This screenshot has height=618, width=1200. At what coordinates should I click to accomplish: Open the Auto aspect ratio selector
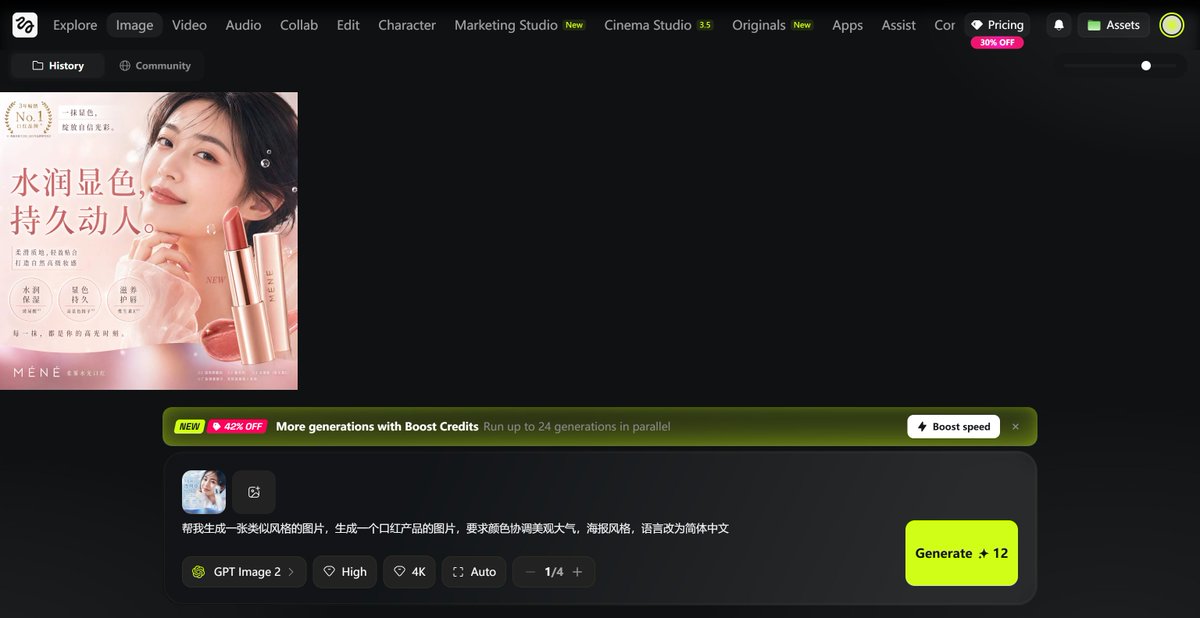click(x=474, y=572)
